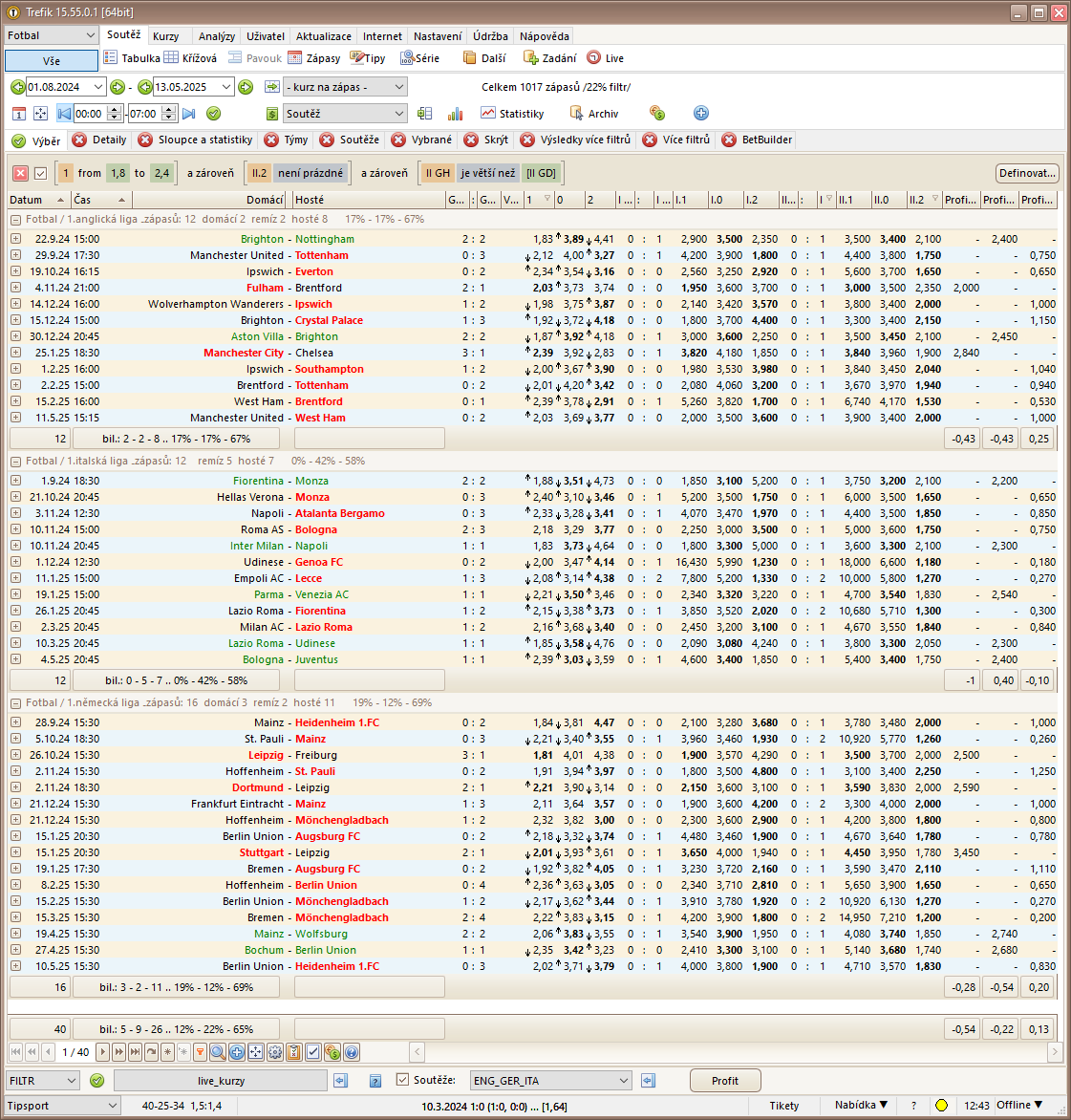The height and width of the screenshot is (1120, 1071).
Task: Open help question icon in bottom toolbar
Action: pos(351,1051)
